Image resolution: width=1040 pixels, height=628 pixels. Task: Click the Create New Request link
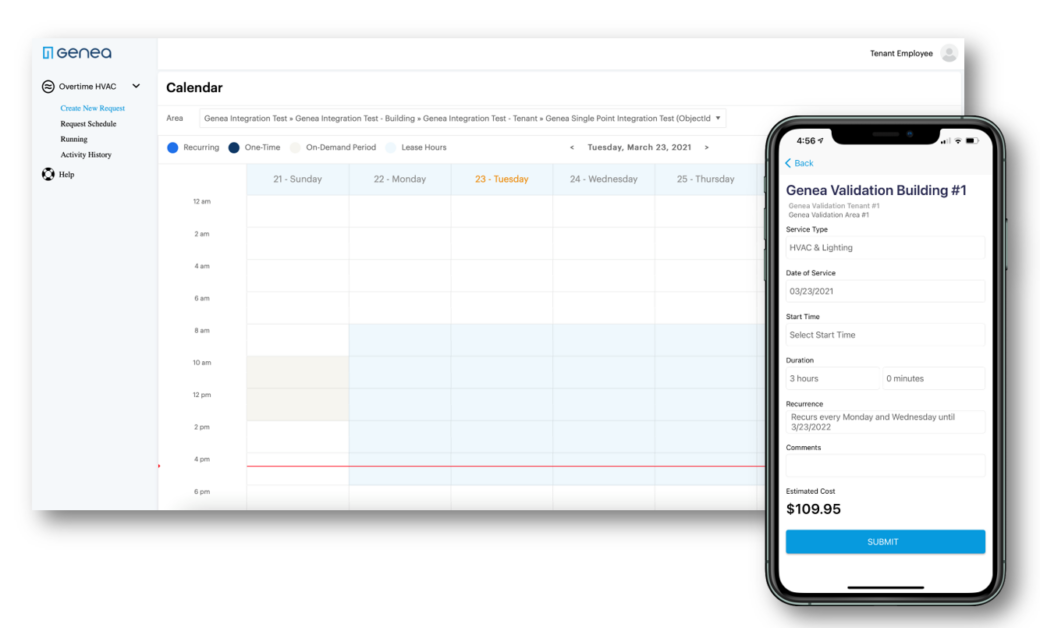click(93, 107)
